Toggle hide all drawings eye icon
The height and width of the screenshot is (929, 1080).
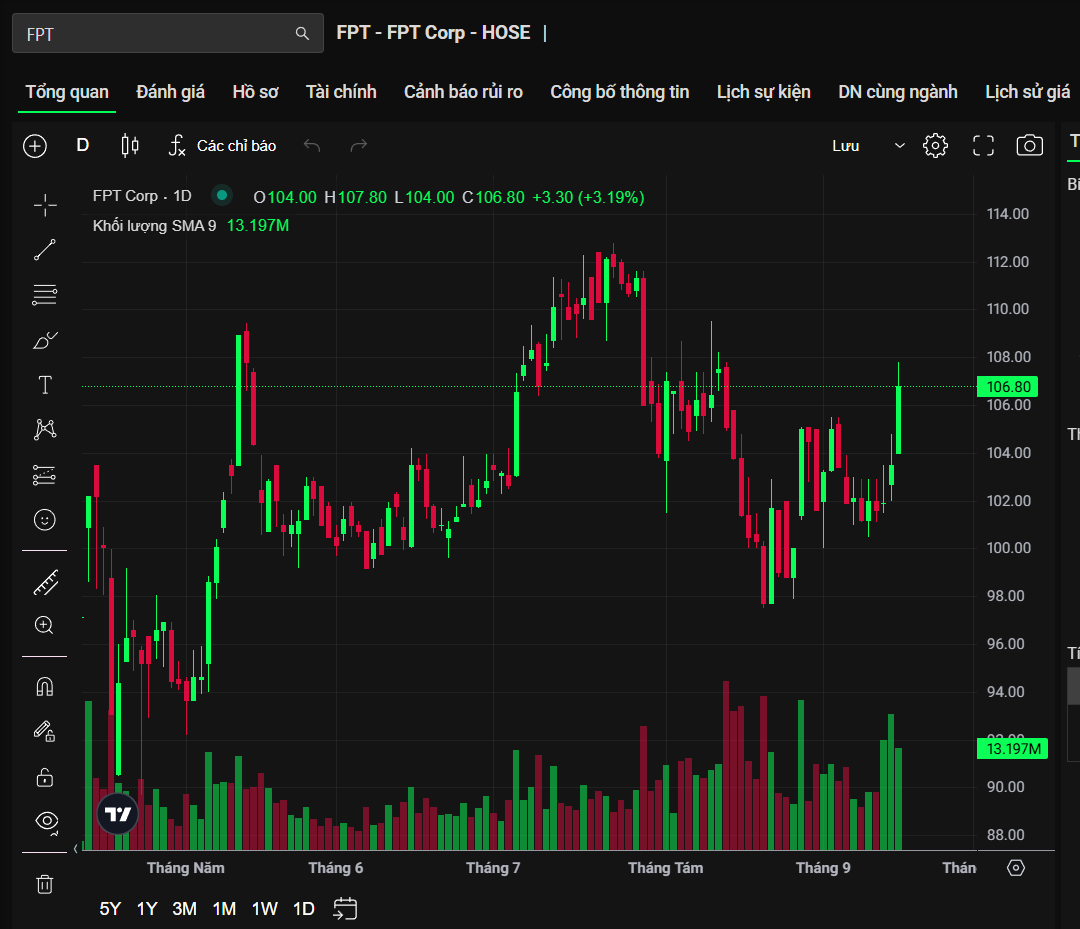[x=47, y=821]
